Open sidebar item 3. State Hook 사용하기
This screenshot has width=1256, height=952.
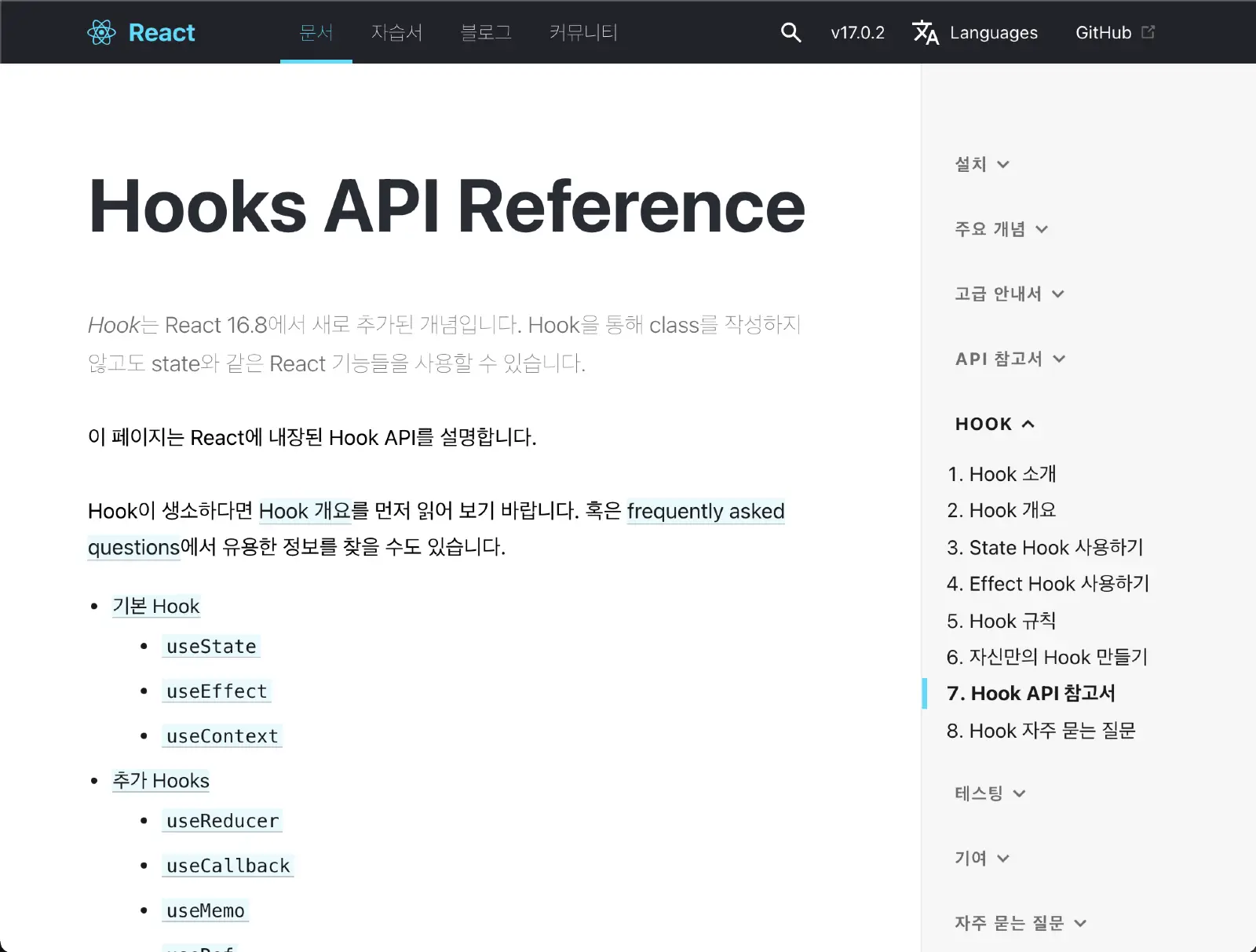1045,547
